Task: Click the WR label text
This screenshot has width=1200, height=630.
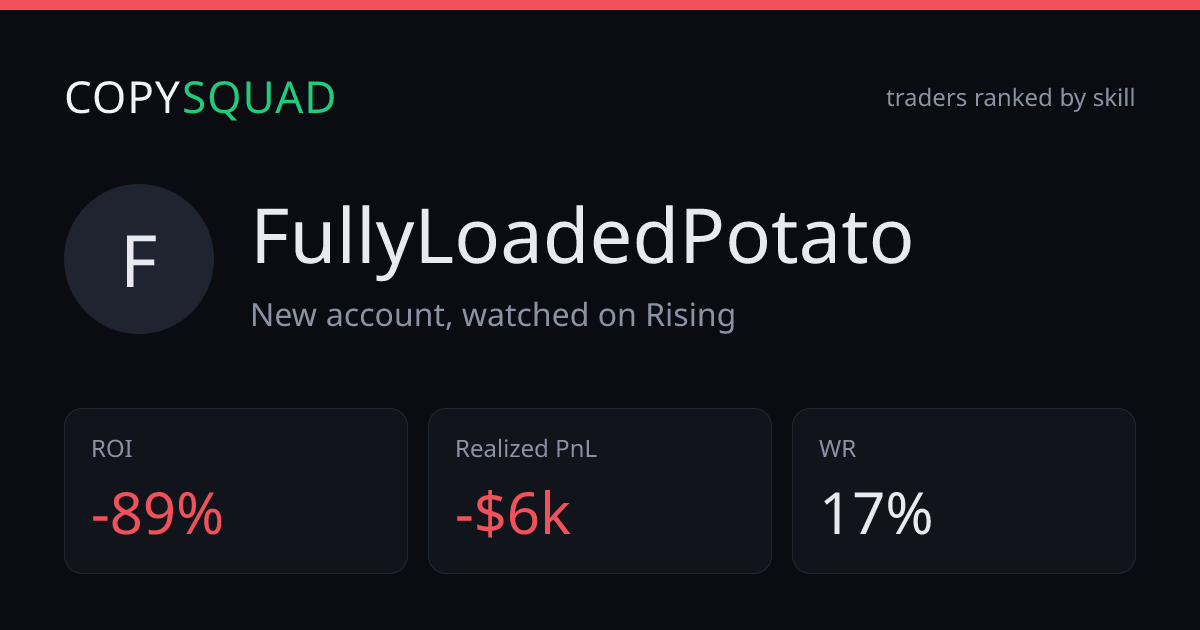Action: [x=837, y=449]
